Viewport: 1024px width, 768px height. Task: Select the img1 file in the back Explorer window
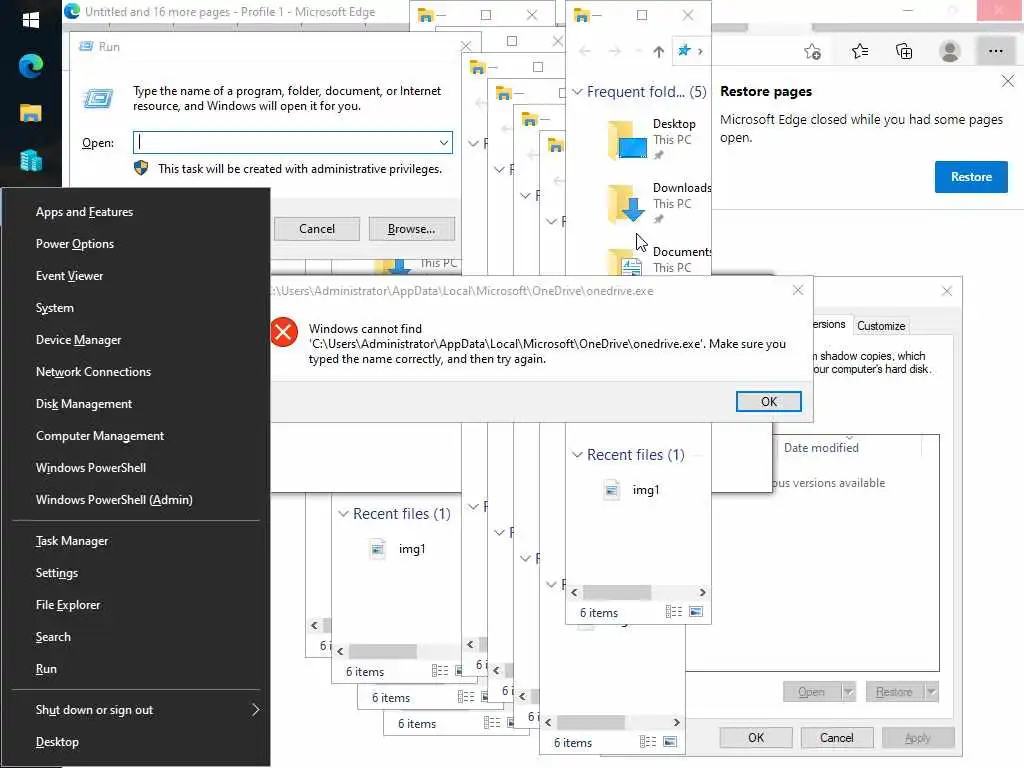pyautogui.click(x=399, y=549)
